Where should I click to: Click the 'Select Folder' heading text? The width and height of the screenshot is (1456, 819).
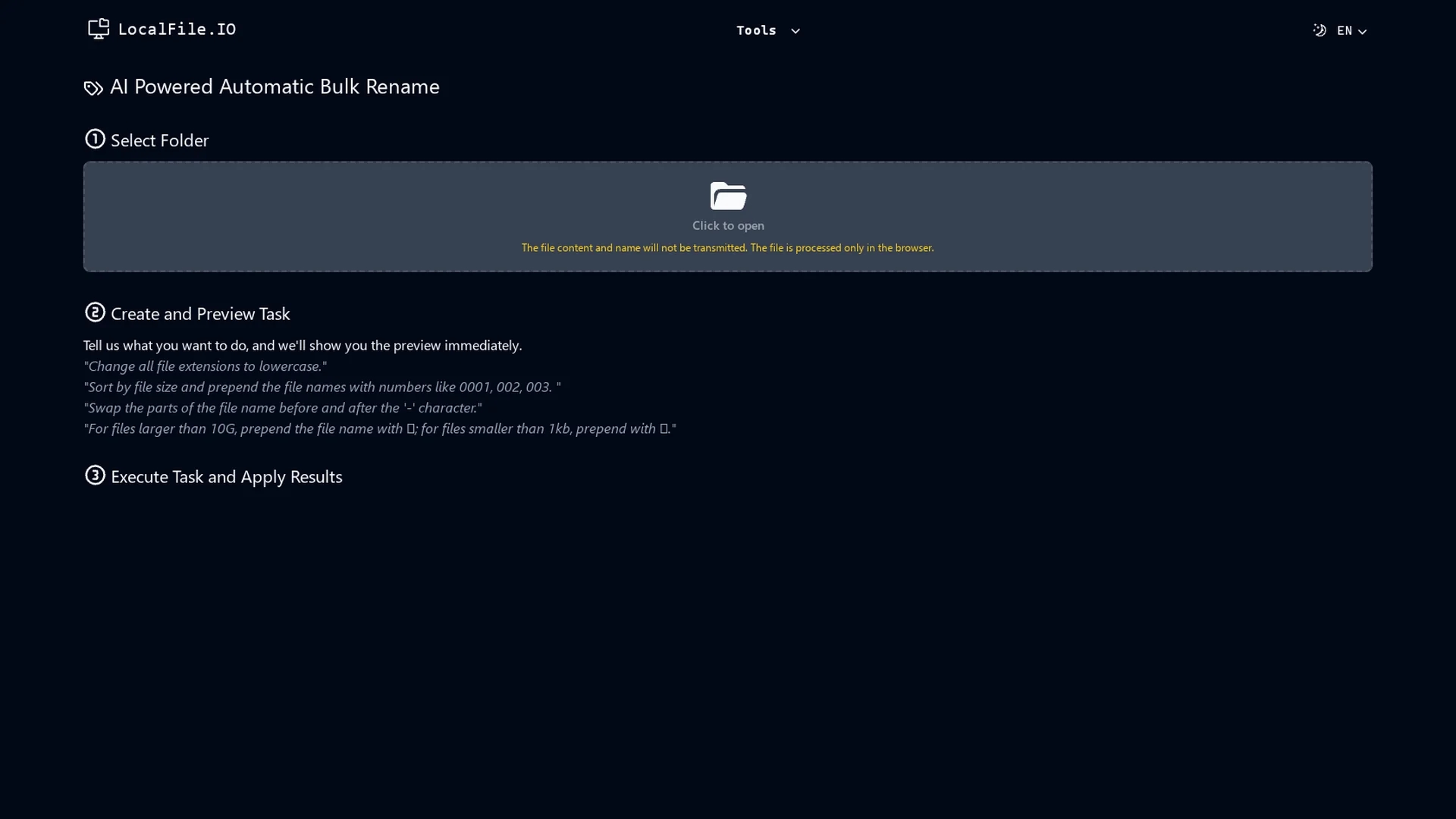point(159,141)
